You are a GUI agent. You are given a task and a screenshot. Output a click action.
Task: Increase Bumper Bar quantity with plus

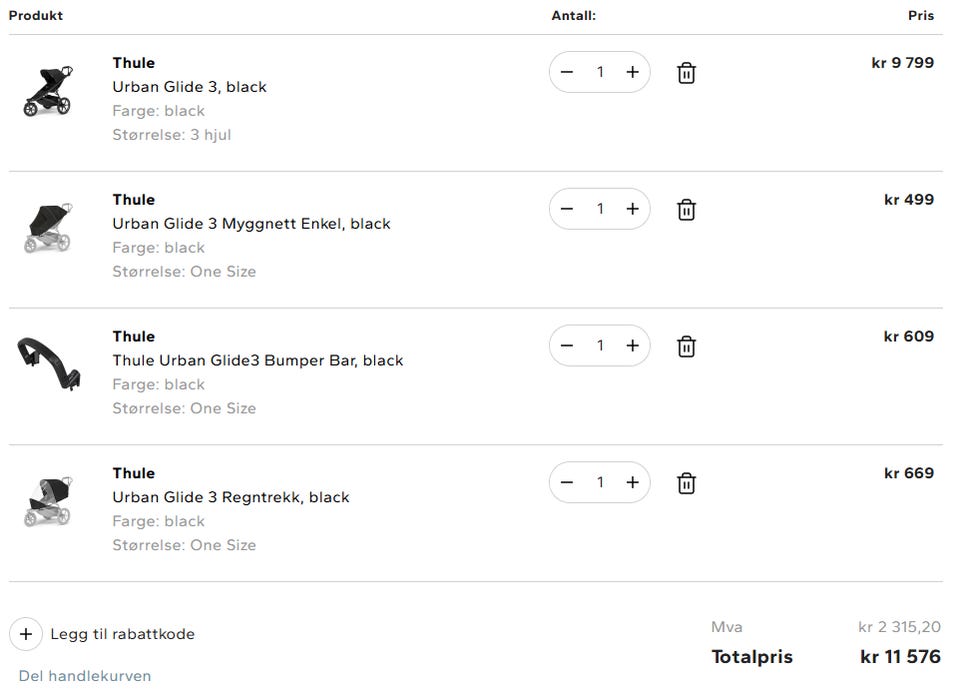pyautogui.click(x=632, y=346)
